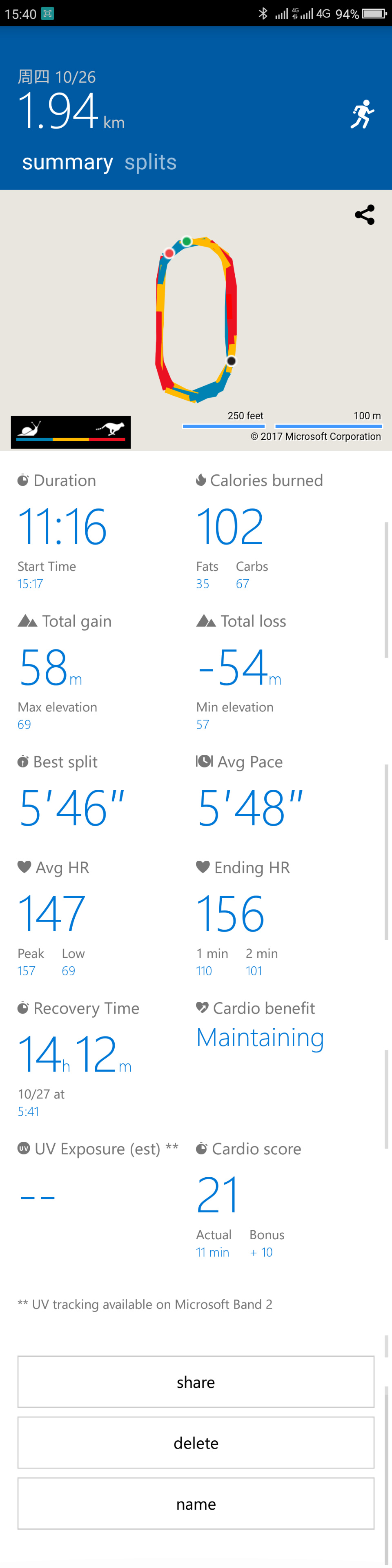Tap the stopwatch icon beside Duration
Viewport: 392px width, 1568px height.
tap(23, 480)
